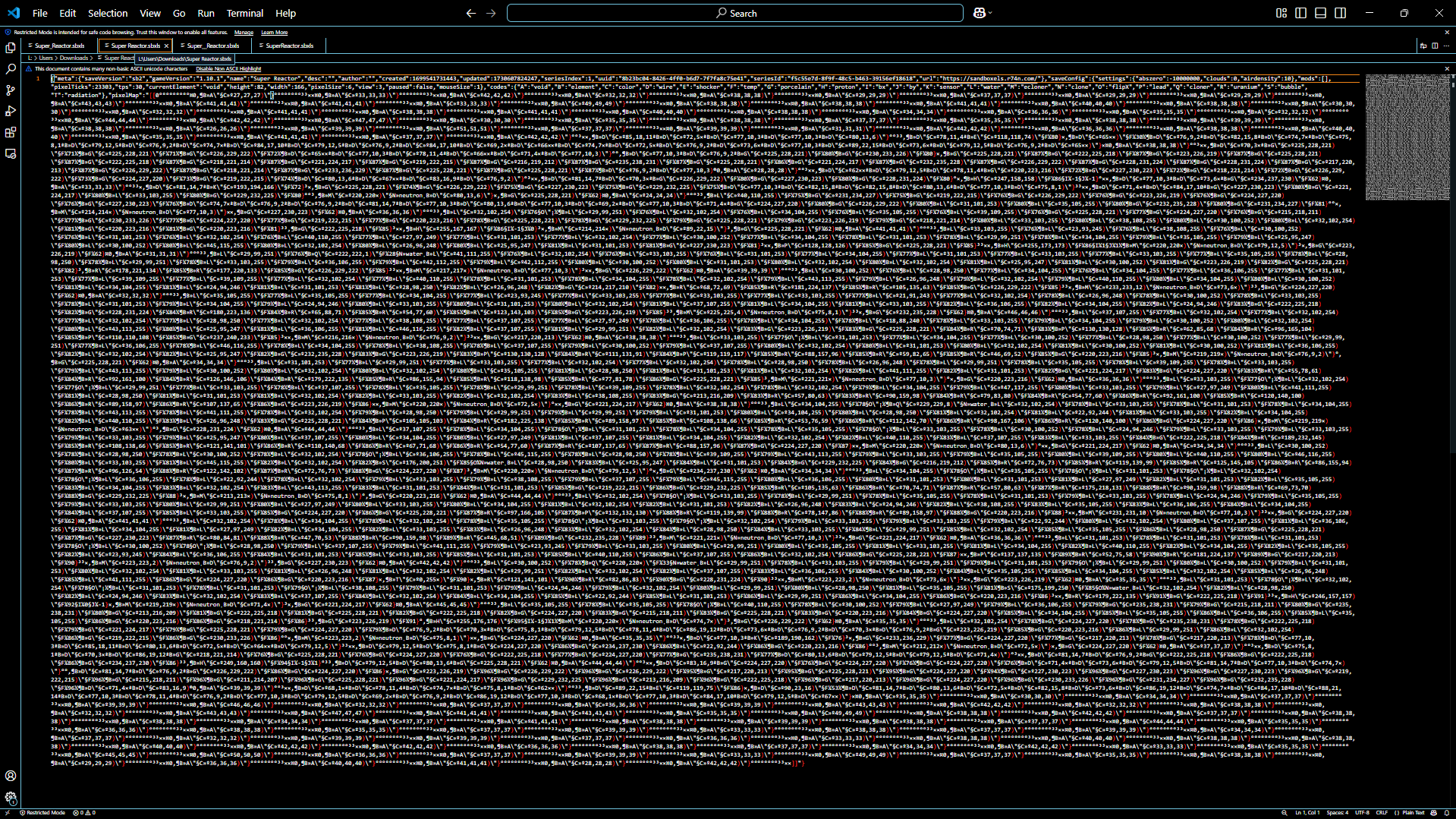Open the Terminal menu

(245, 13)
